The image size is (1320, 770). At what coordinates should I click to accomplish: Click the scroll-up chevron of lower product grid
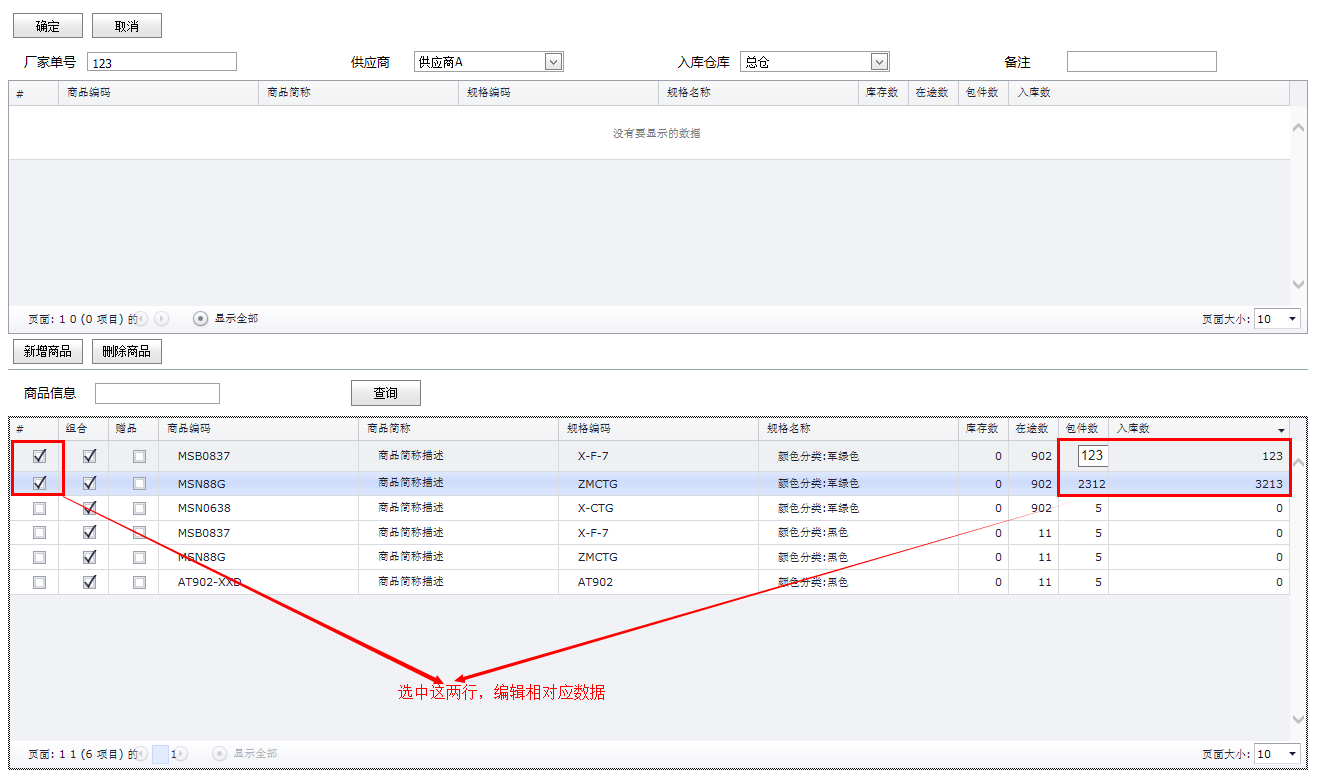pos(1298,463)
